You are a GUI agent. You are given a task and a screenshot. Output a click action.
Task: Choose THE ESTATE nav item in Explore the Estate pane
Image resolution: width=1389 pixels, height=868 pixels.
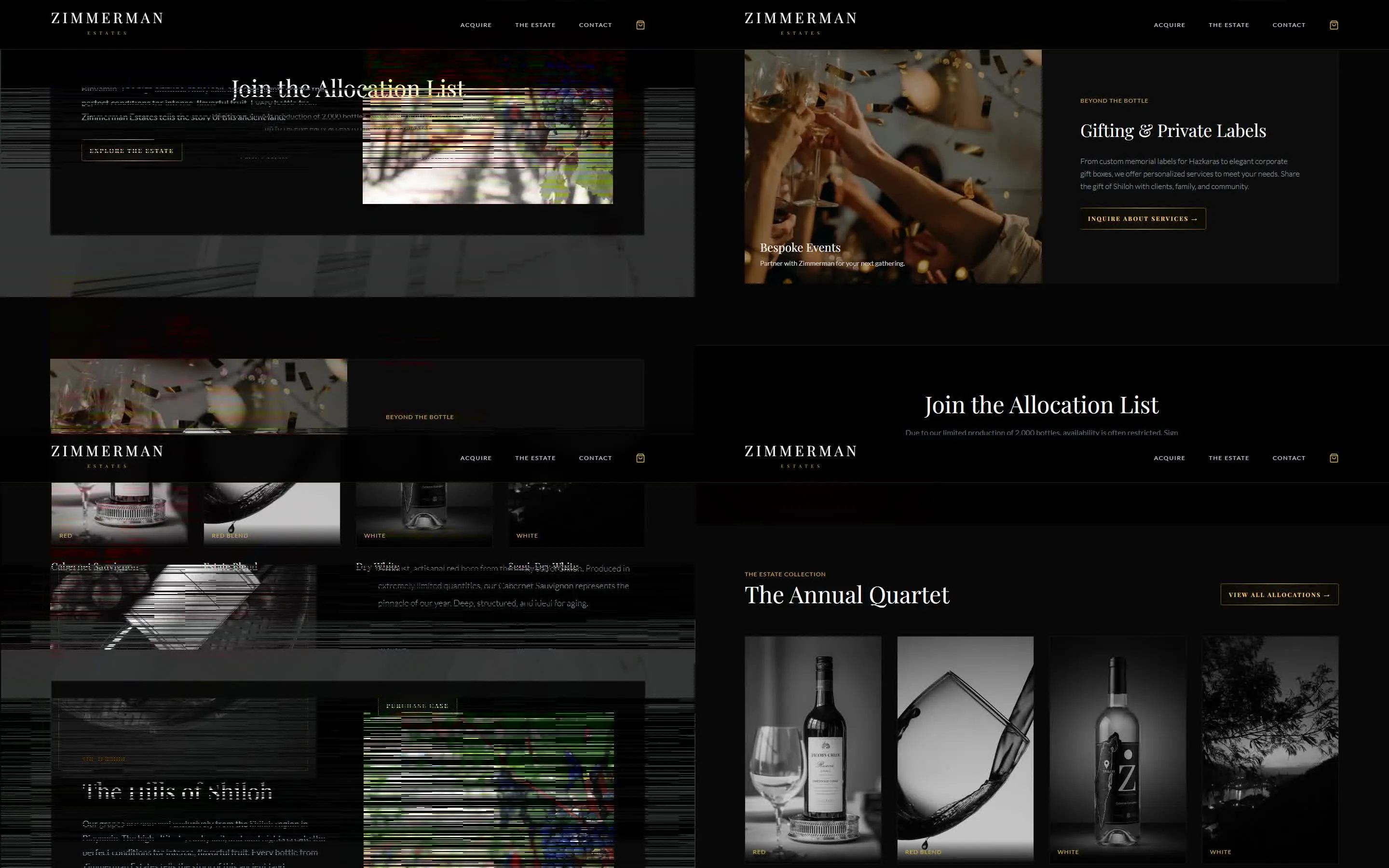coord(535,25)
